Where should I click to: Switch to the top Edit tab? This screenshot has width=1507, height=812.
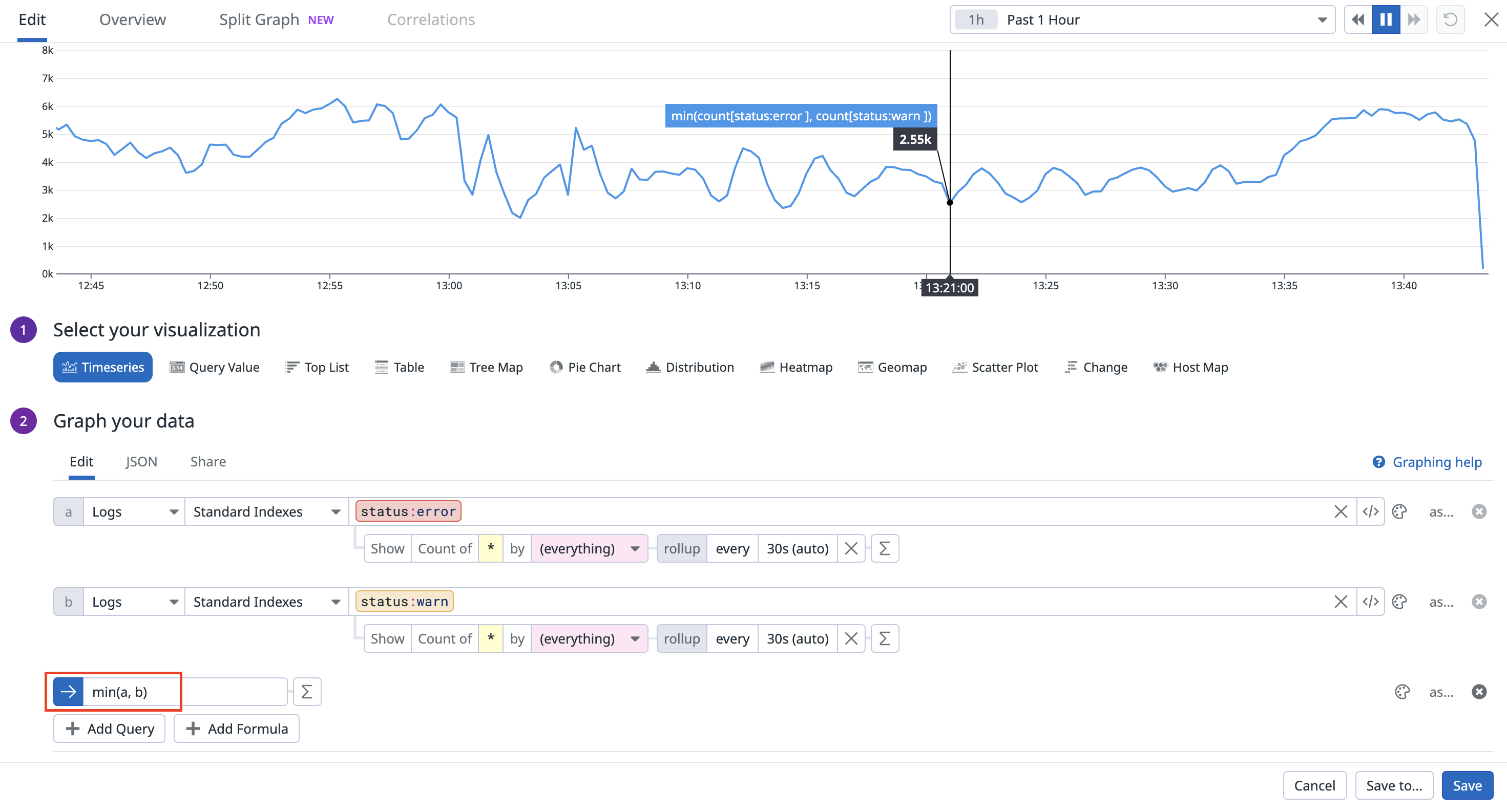coord(32,20)
